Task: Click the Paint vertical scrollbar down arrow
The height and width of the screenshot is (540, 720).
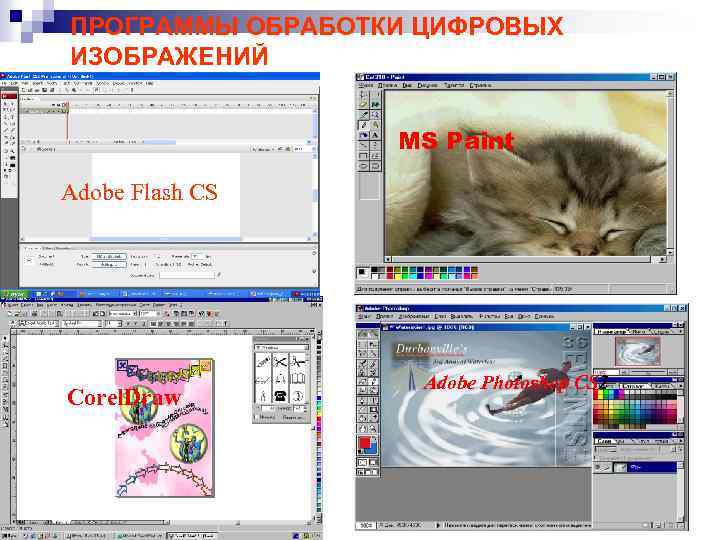Action: [x=670, y=252]
